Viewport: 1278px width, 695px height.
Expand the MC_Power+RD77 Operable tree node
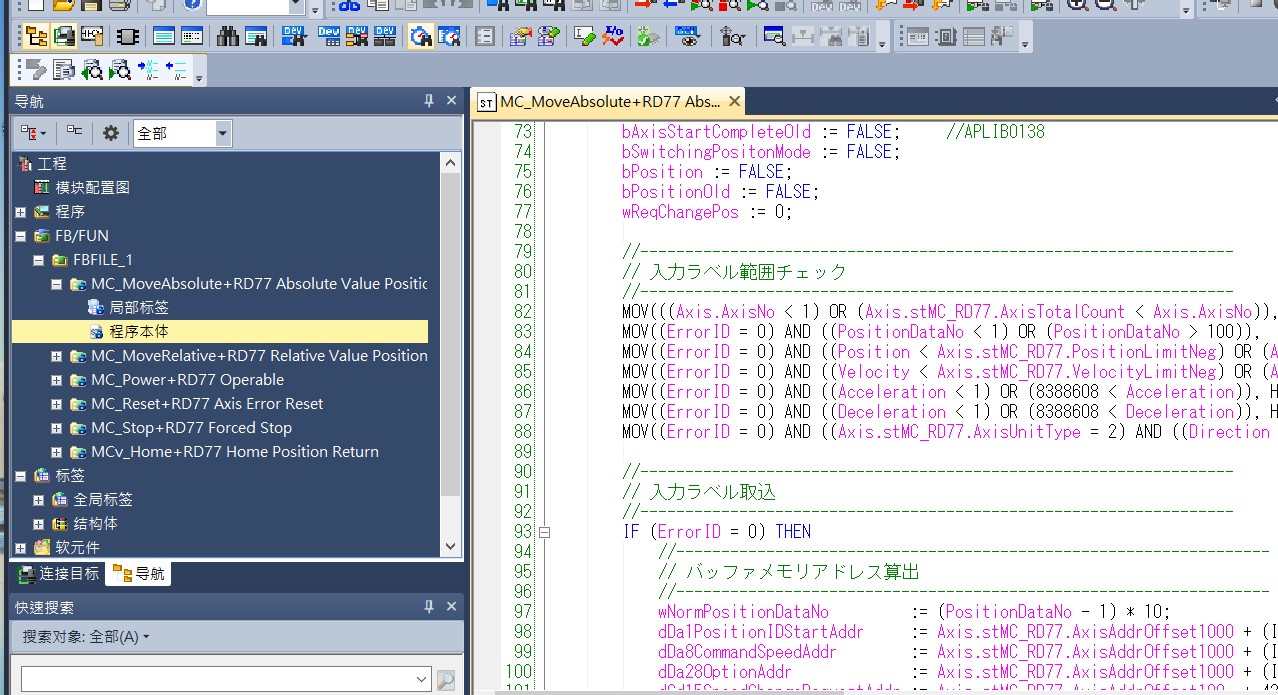tap(57, 380)
